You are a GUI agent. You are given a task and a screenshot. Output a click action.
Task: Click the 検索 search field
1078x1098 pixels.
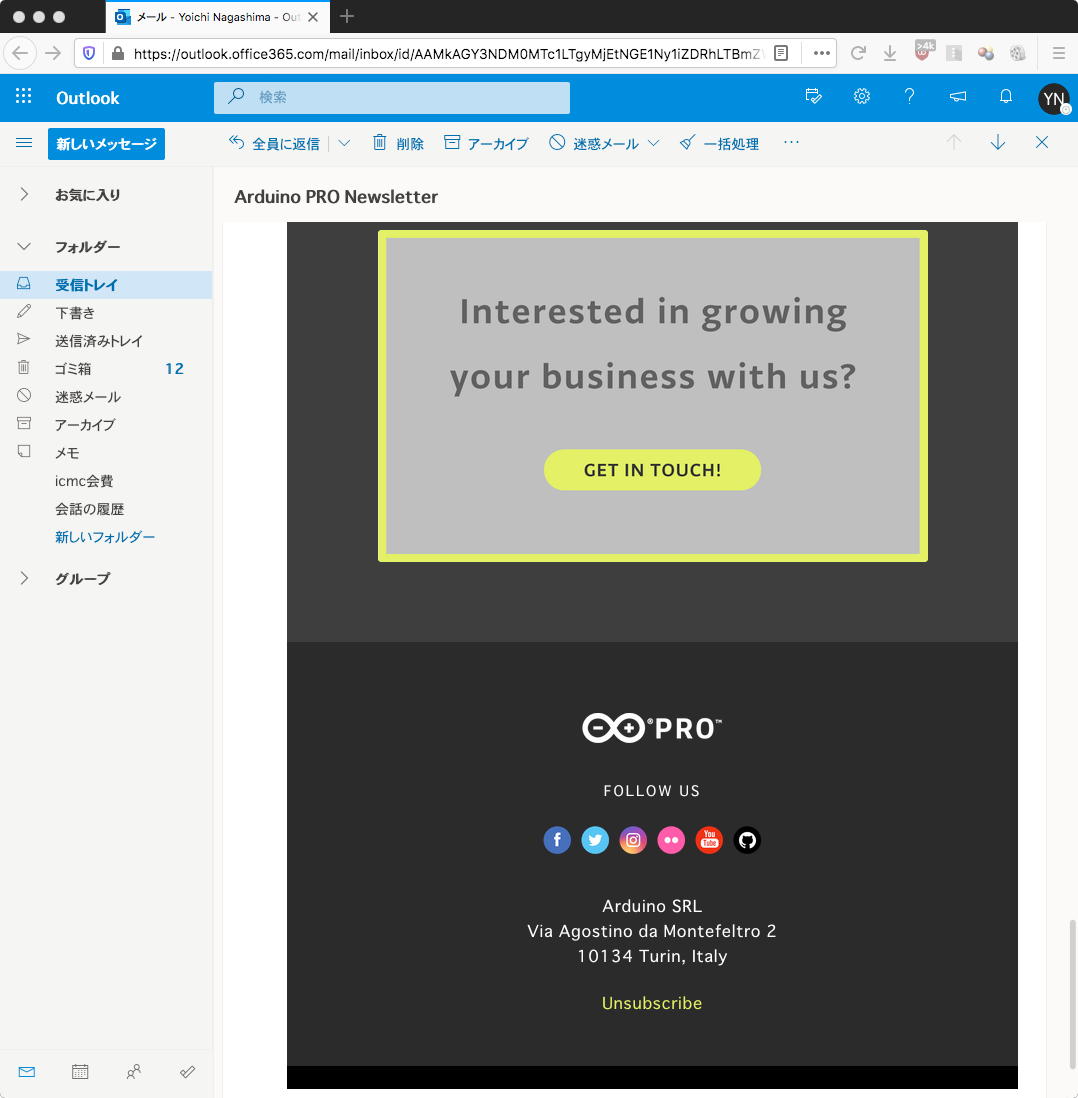coord(392,97)
